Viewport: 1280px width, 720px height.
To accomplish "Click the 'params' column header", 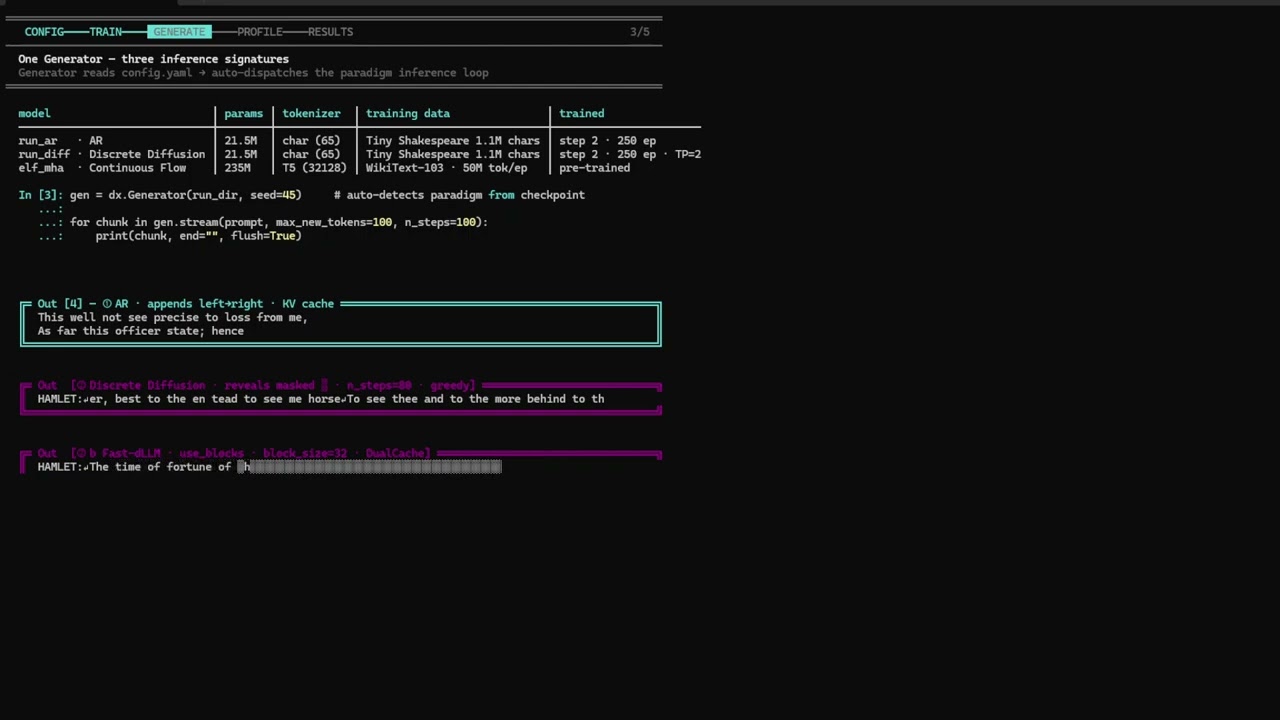I will click(x=243, y=114).
